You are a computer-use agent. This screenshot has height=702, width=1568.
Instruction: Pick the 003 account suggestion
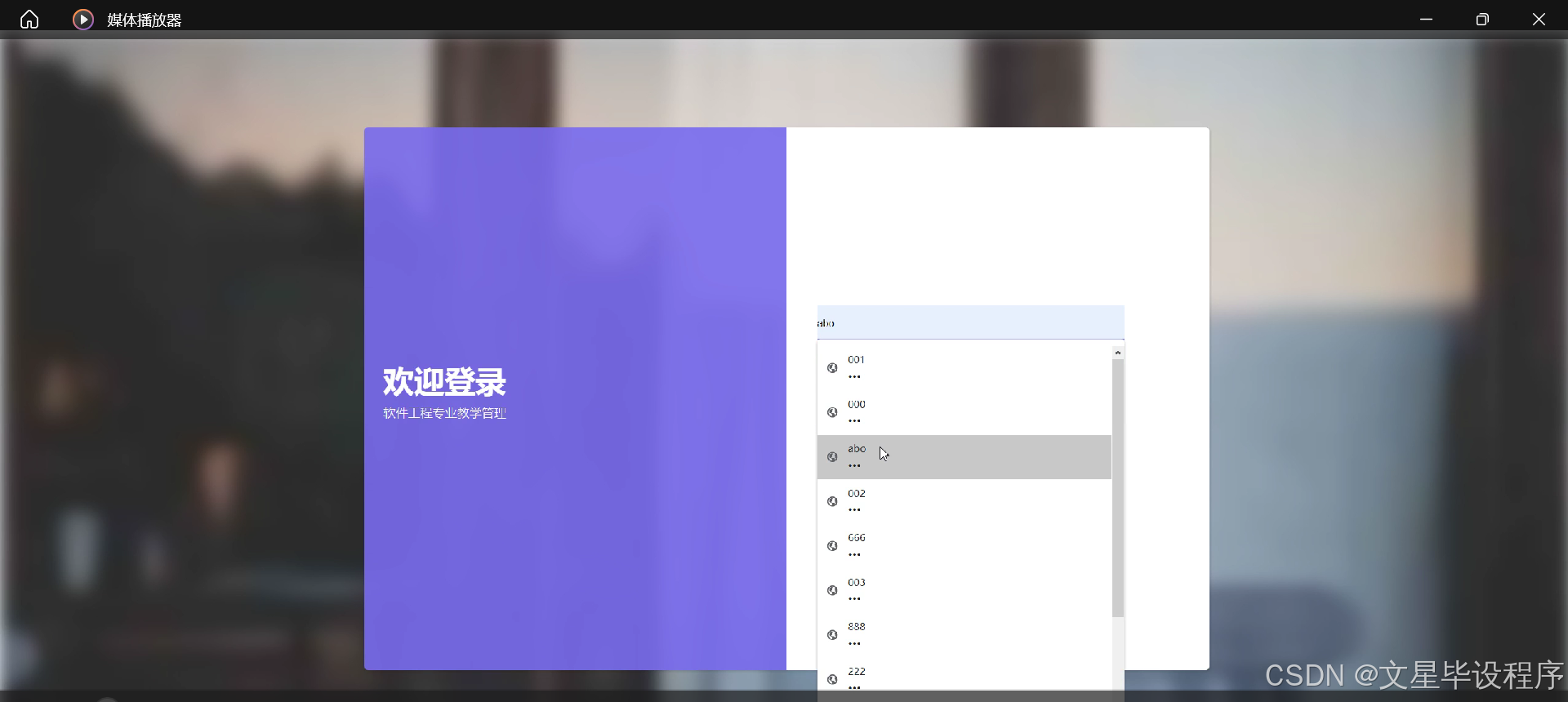(x=964, y=590)
